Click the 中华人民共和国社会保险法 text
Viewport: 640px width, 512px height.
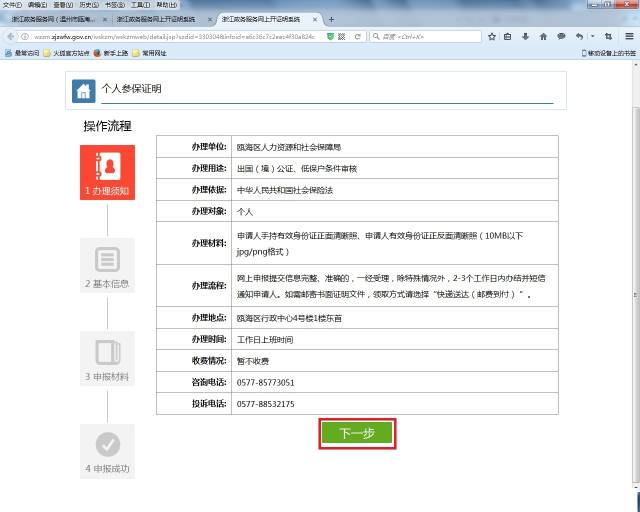click(x=285, y=190)
